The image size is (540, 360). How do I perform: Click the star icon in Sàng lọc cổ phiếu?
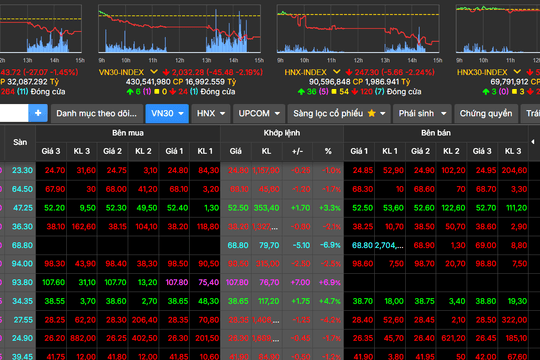click(x=372, y=113)
